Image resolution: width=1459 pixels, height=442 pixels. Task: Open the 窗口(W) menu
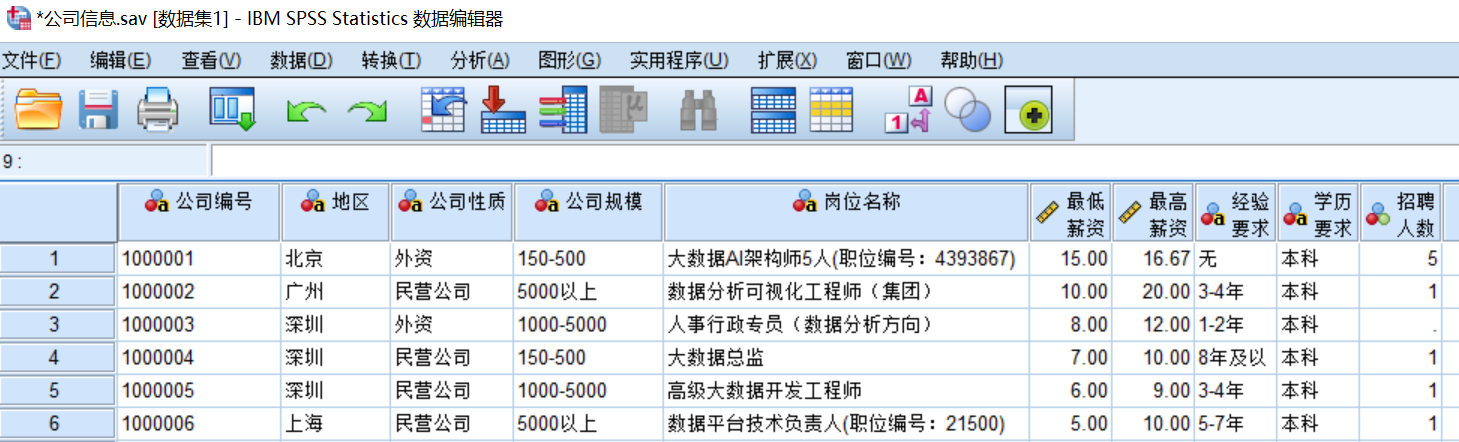tap(879, 60)
